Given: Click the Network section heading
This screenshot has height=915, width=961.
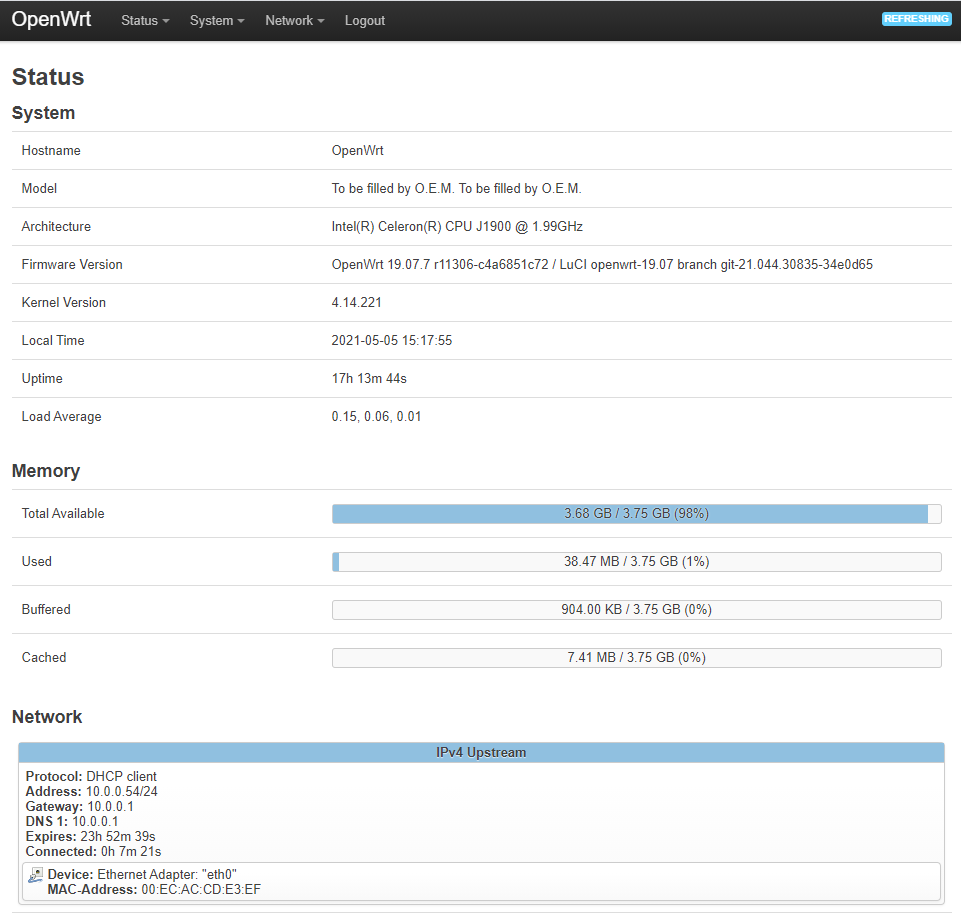Looking at the screenshot, I should point(47,717).
